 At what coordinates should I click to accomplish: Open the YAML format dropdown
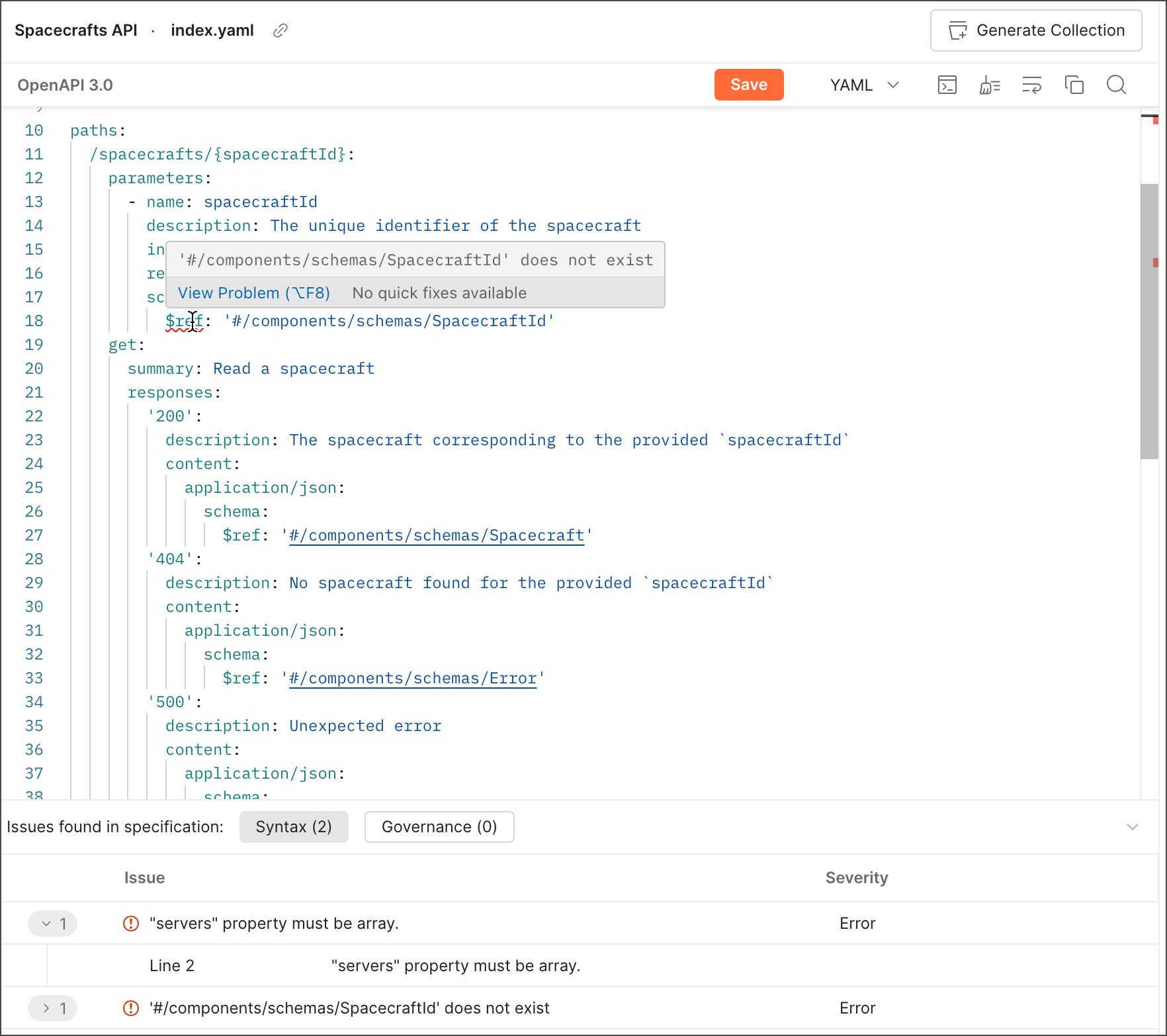865,85
